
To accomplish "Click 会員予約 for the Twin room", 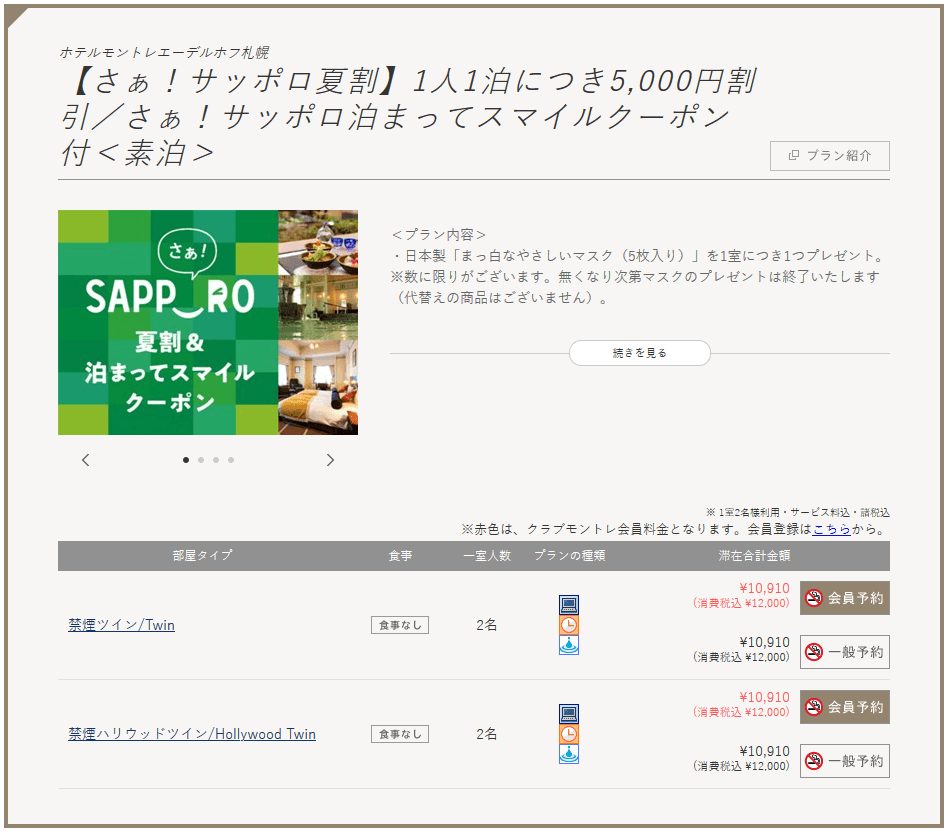I will click(844, 598).
